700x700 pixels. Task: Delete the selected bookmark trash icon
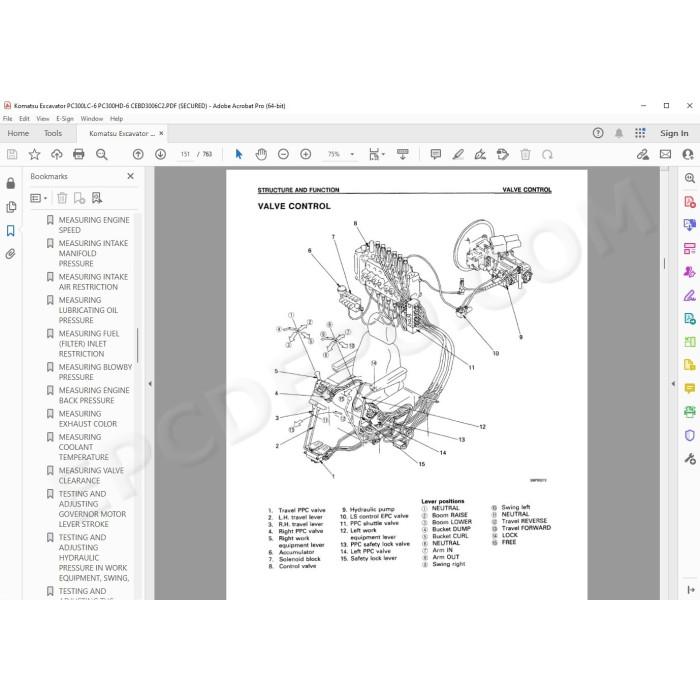point(62,198)
